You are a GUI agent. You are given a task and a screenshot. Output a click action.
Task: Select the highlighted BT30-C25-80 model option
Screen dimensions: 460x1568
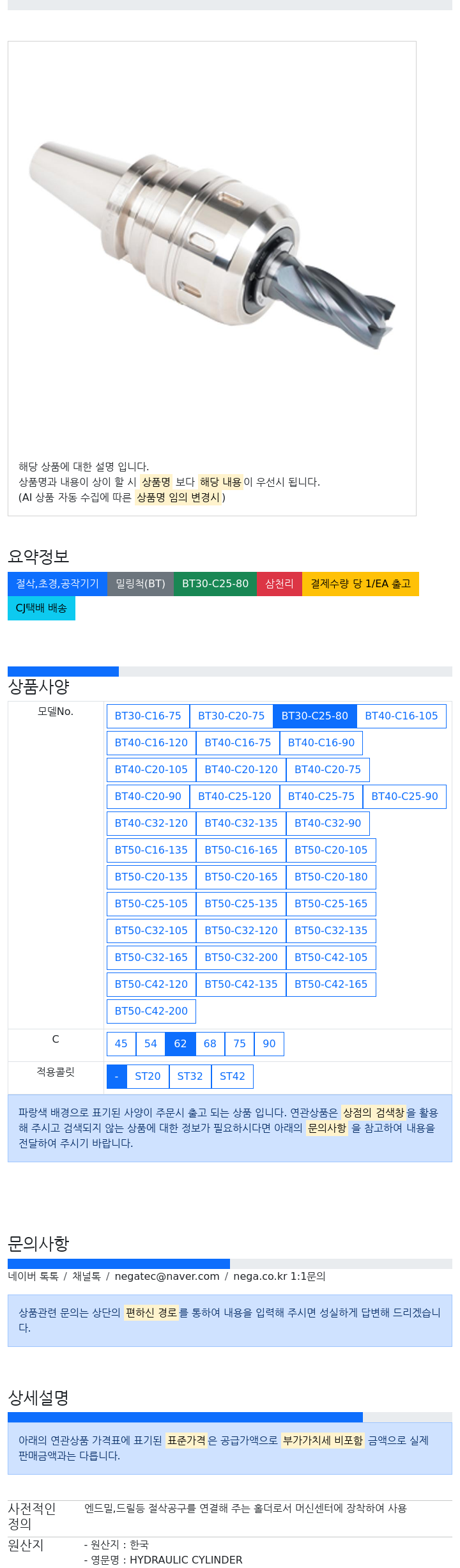[314, 716]
